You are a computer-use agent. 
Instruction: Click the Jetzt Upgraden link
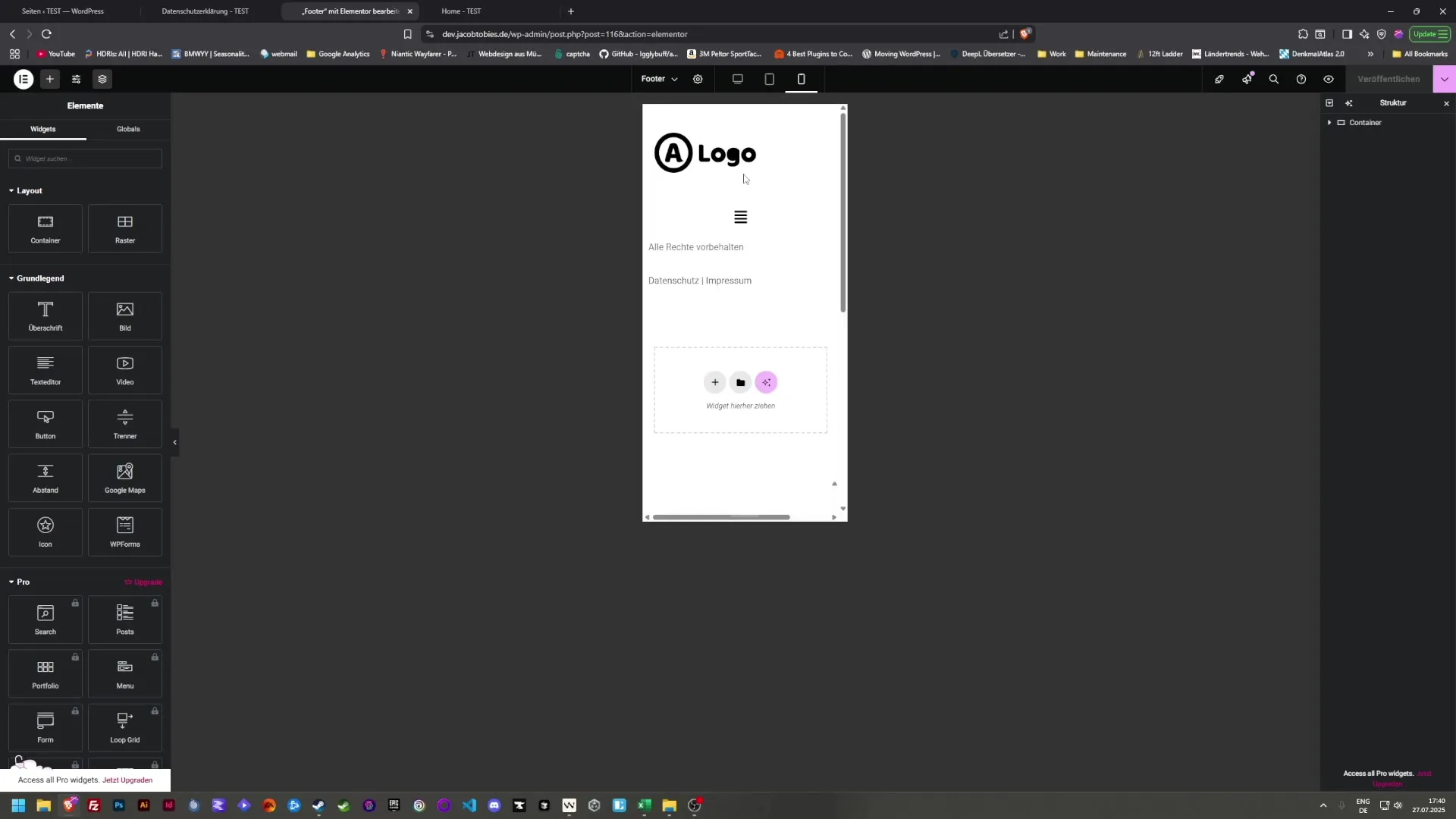point(127,780)
